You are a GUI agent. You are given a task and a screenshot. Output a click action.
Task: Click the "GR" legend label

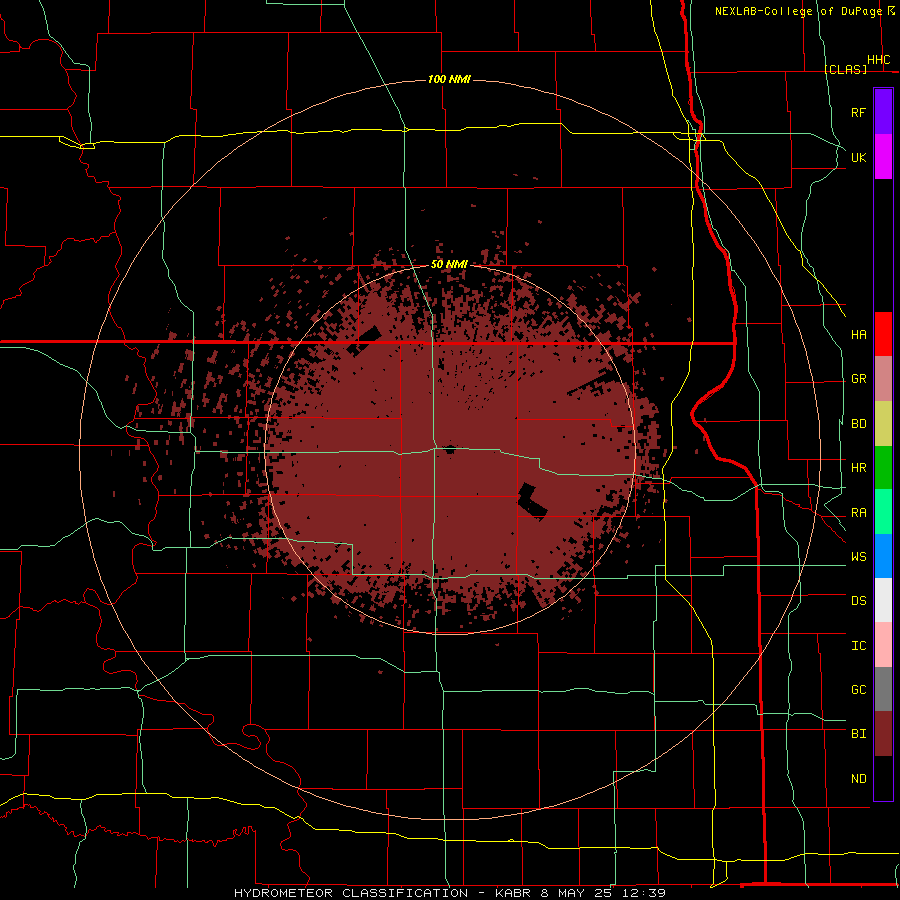pyautogui.click(x=858, y=379)
